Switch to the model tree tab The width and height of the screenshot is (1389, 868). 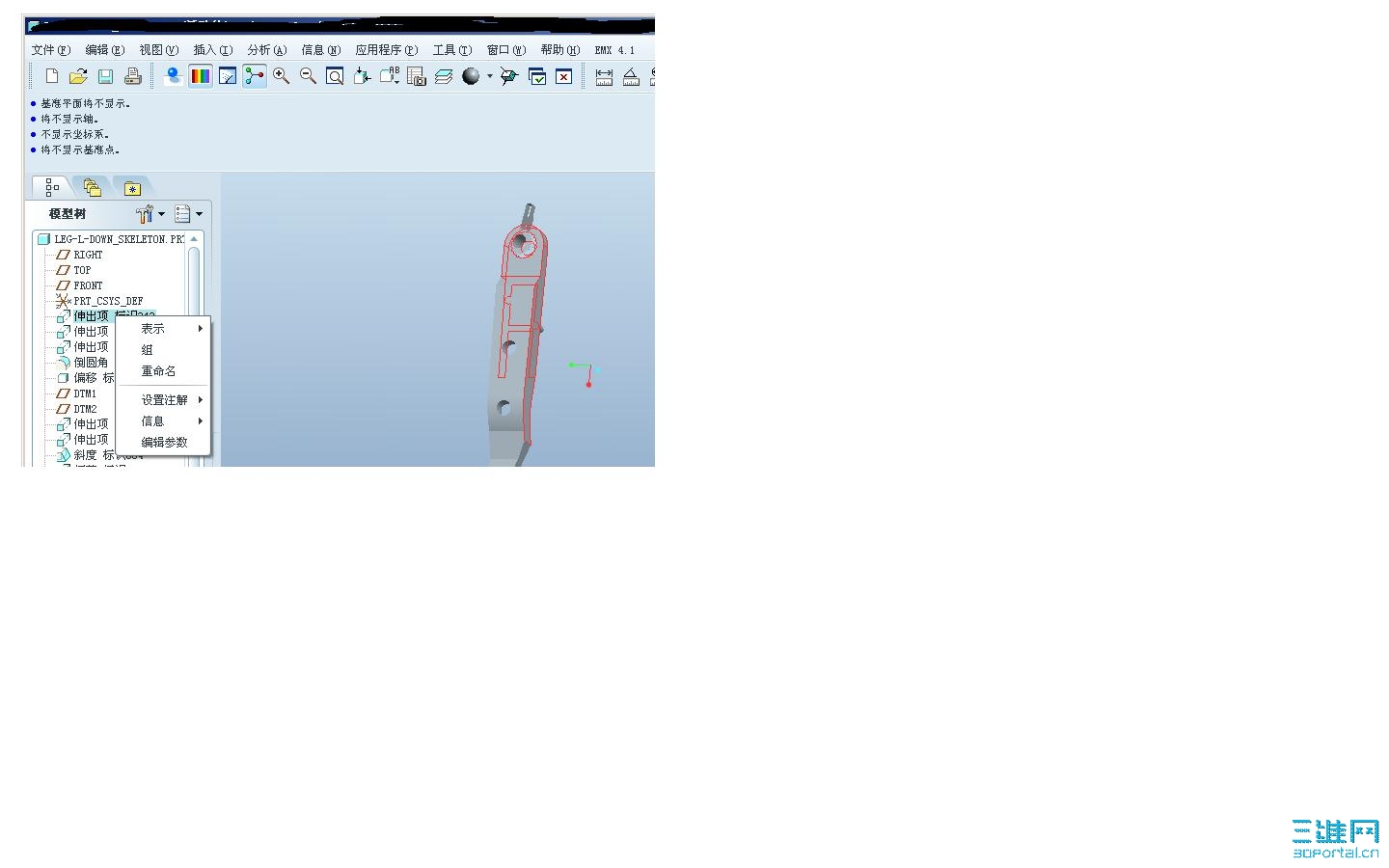pos(52,187)
